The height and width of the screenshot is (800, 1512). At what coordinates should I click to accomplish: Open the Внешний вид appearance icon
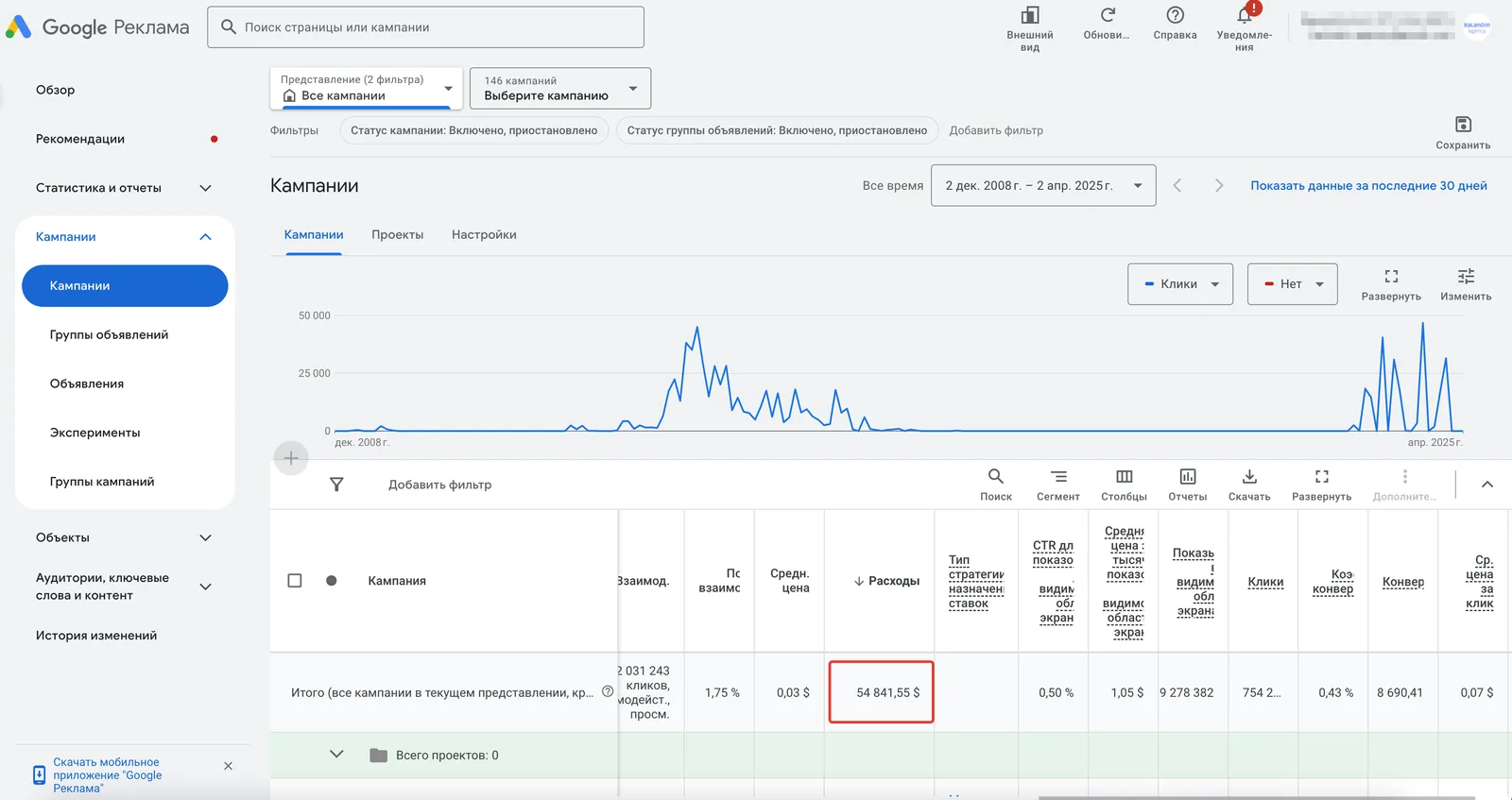[1030, 15]
